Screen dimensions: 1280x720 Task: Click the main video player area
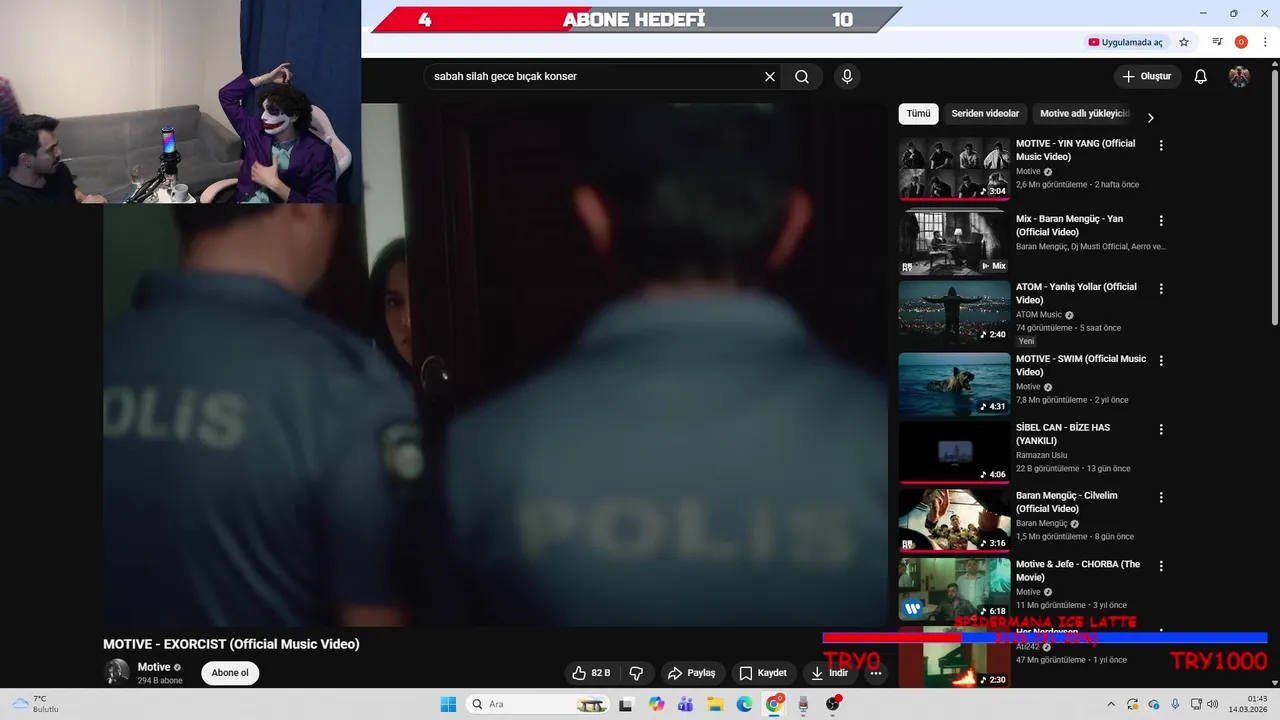point(495,364)
